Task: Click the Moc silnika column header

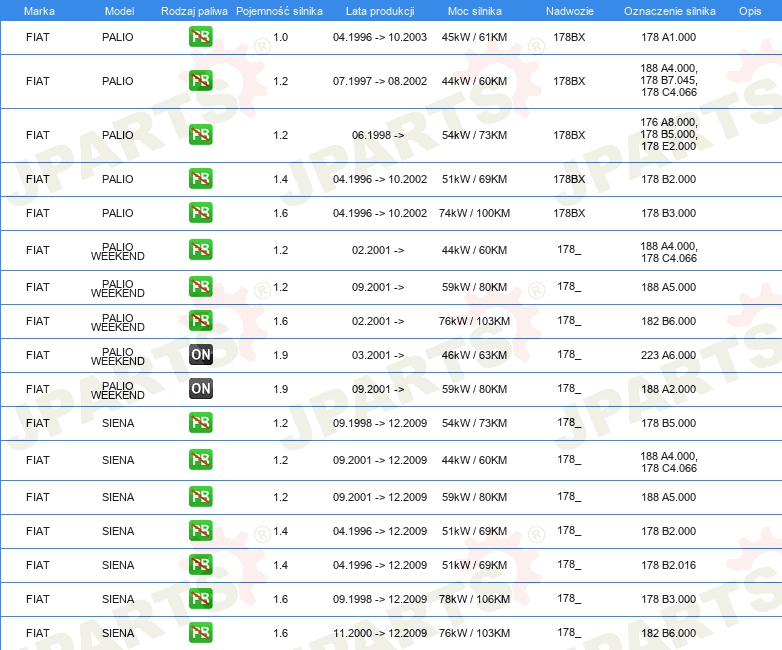Action: coord(474,11)
